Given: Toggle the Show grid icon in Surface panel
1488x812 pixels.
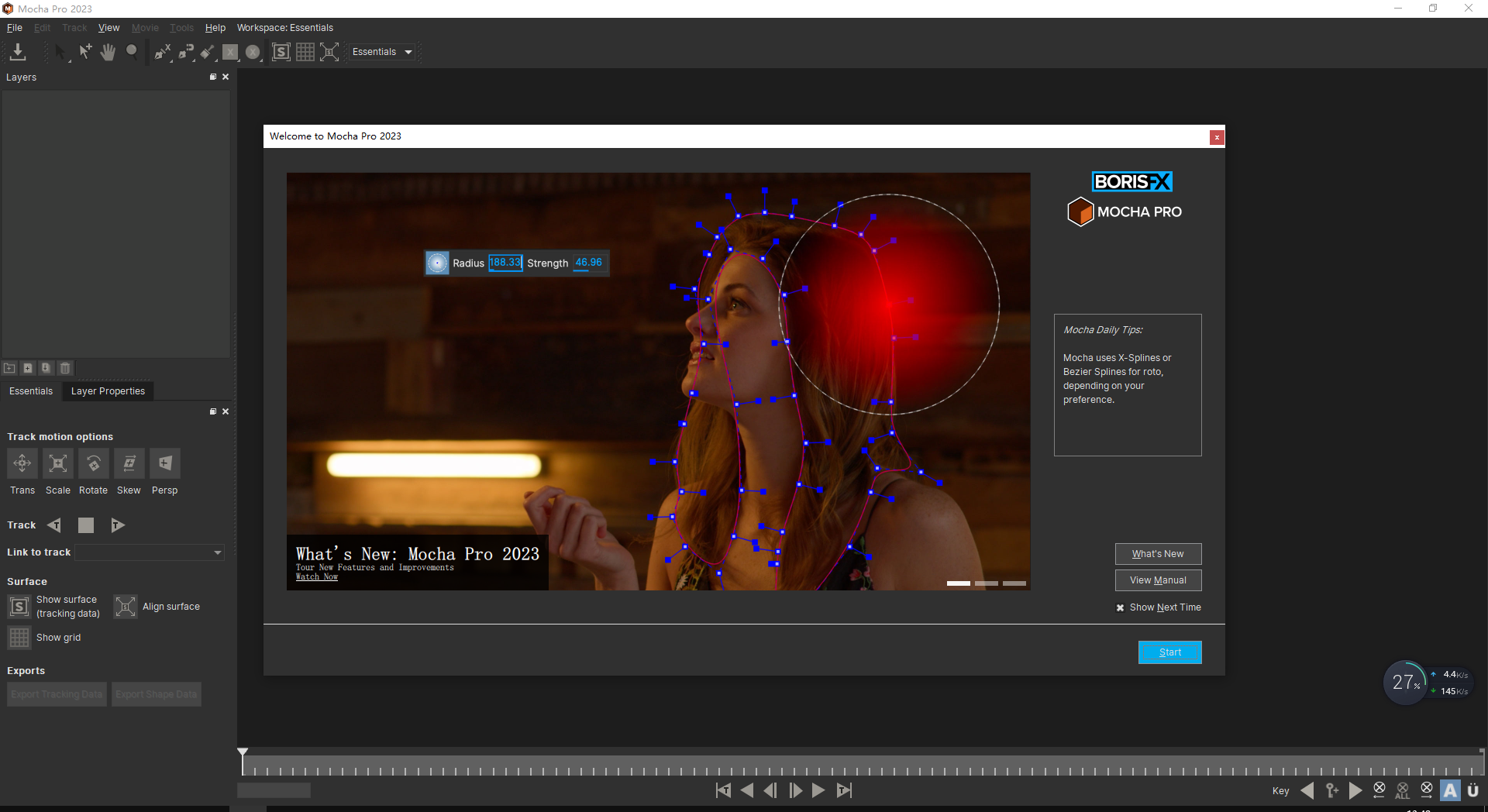Looking at the screenshot, I should [x=19, y=637].
